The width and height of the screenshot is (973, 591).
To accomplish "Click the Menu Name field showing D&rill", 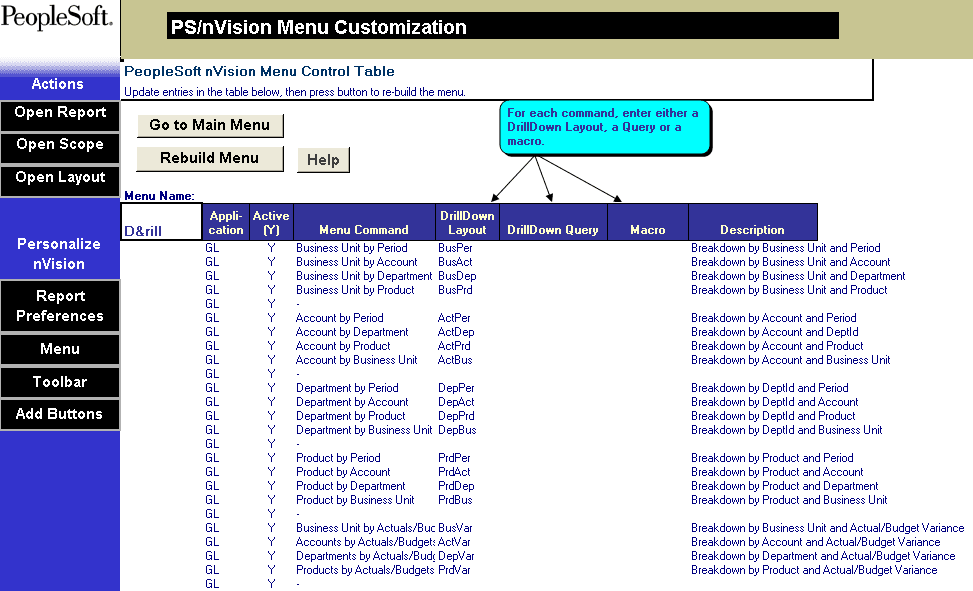I will click(160, 228).
